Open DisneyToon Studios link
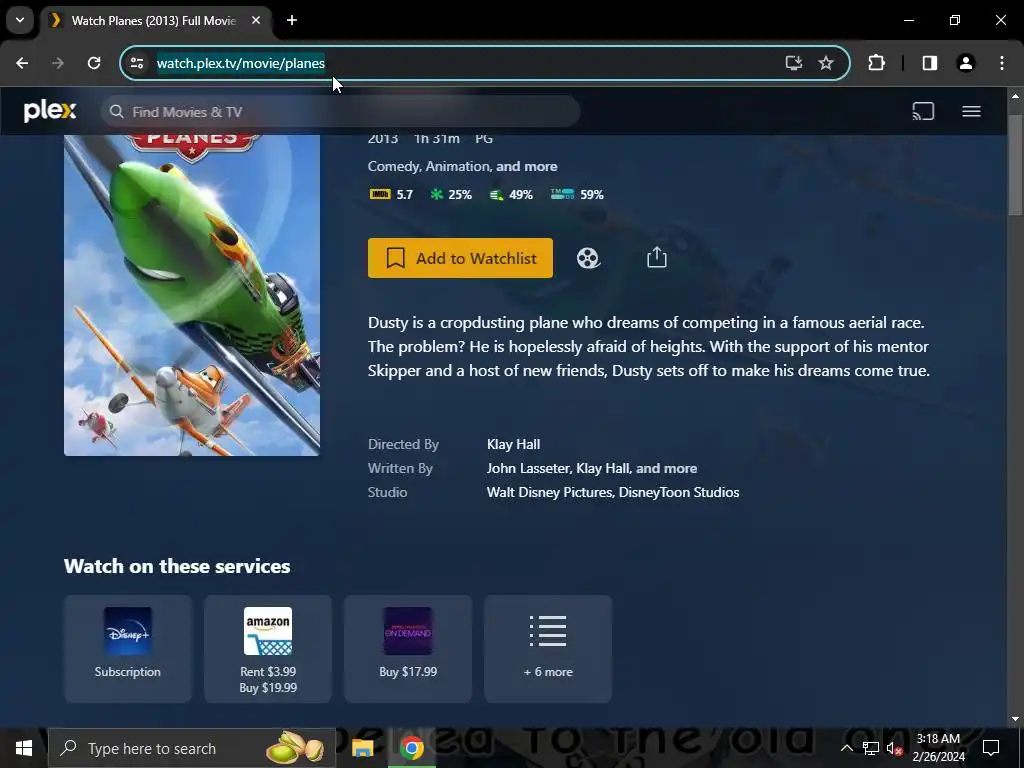Image resolution: width=1024 pixels, height=768 pixels. point(679,492)
